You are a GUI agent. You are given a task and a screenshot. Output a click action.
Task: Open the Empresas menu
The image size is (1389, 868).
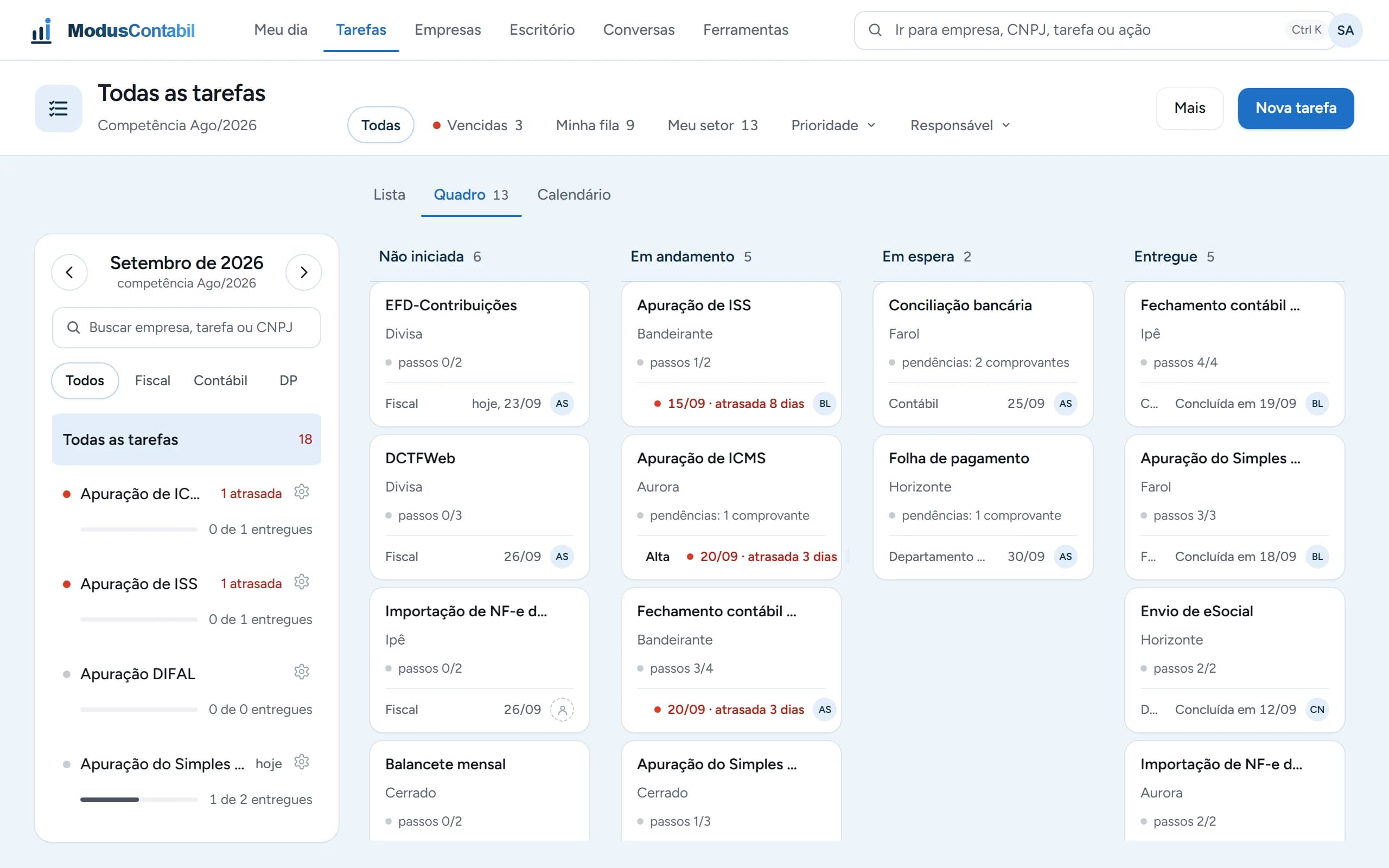click(x=448, y=30)
